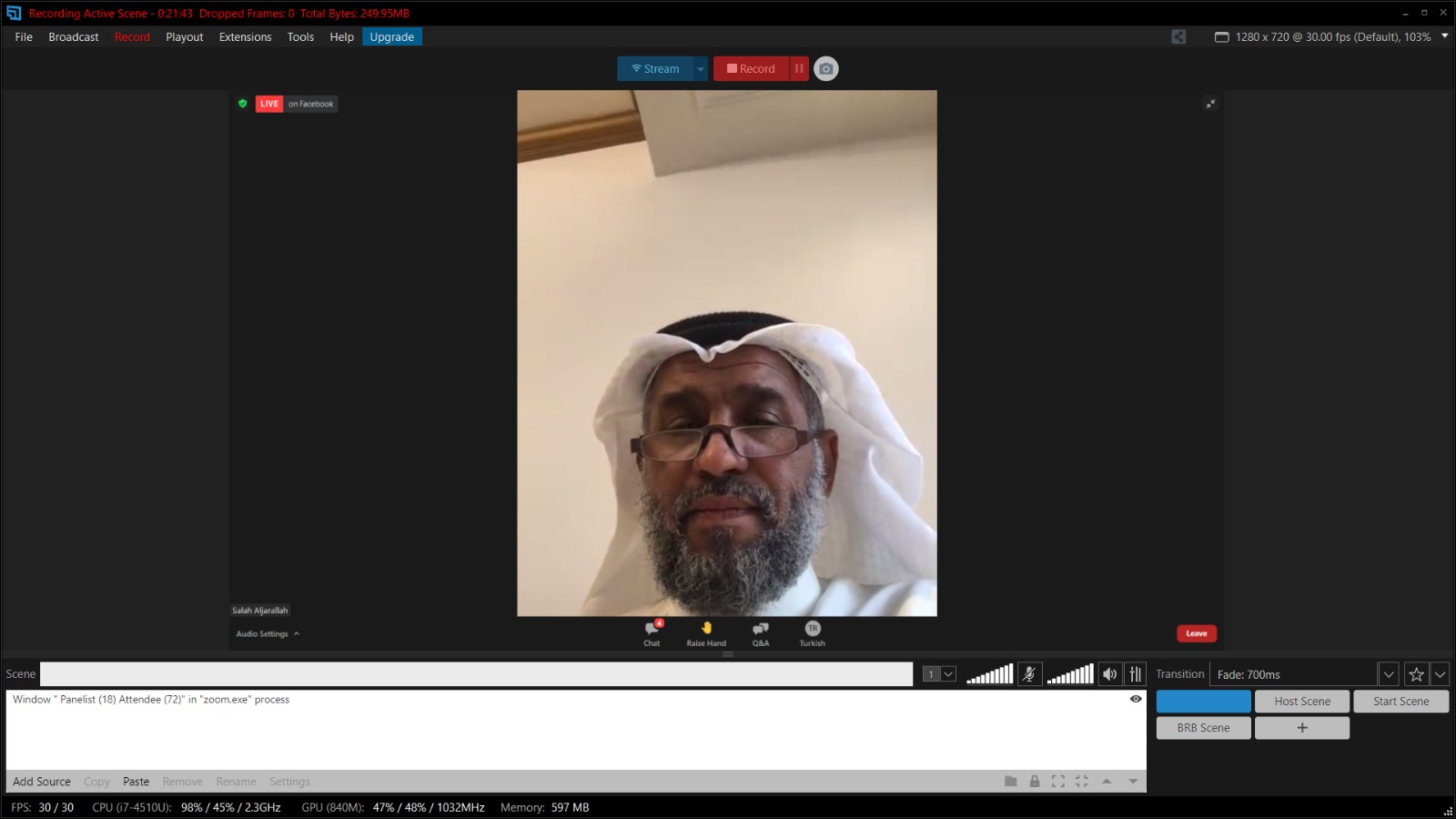Click the Scene name input field
The height and width of the screenshot is (819, 1456).
(476, 674)
